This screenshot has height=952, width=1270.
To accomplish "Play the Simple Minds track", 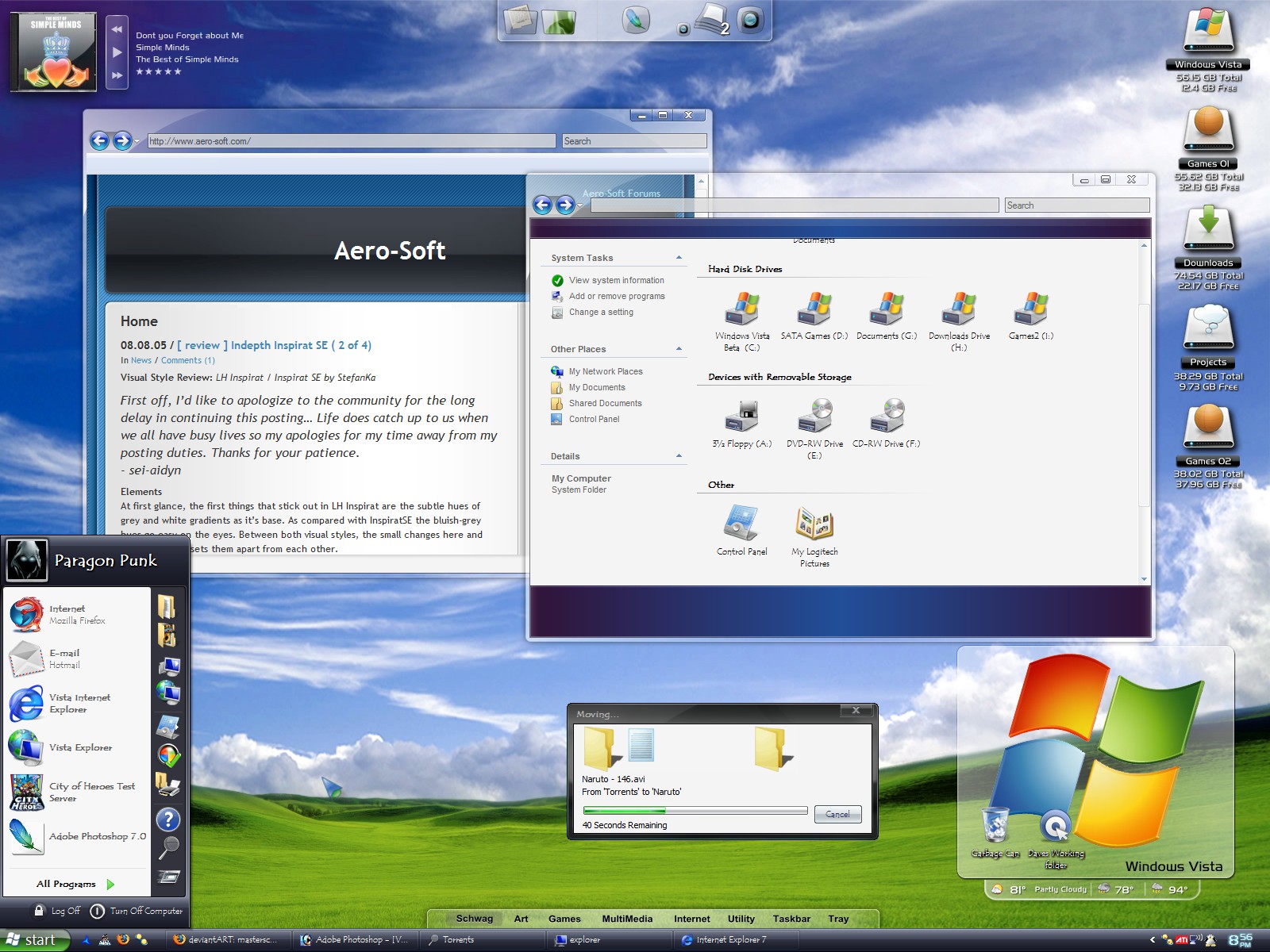I will click(x=117, y=52).
